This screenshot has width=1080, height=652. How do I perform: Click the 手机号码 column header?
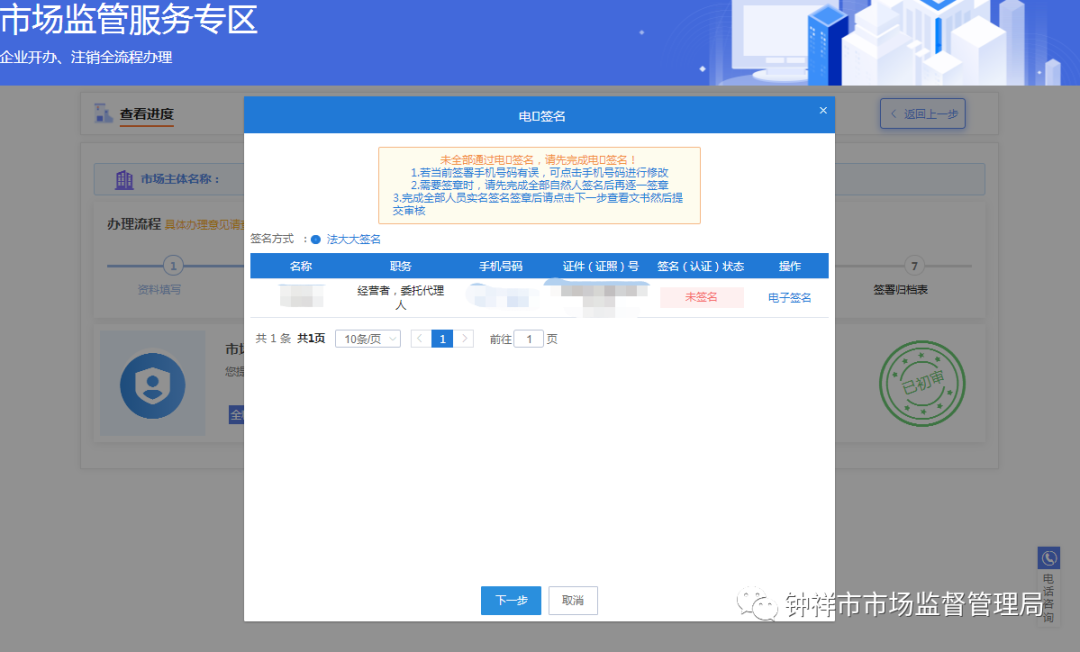(x=501, y=265)
